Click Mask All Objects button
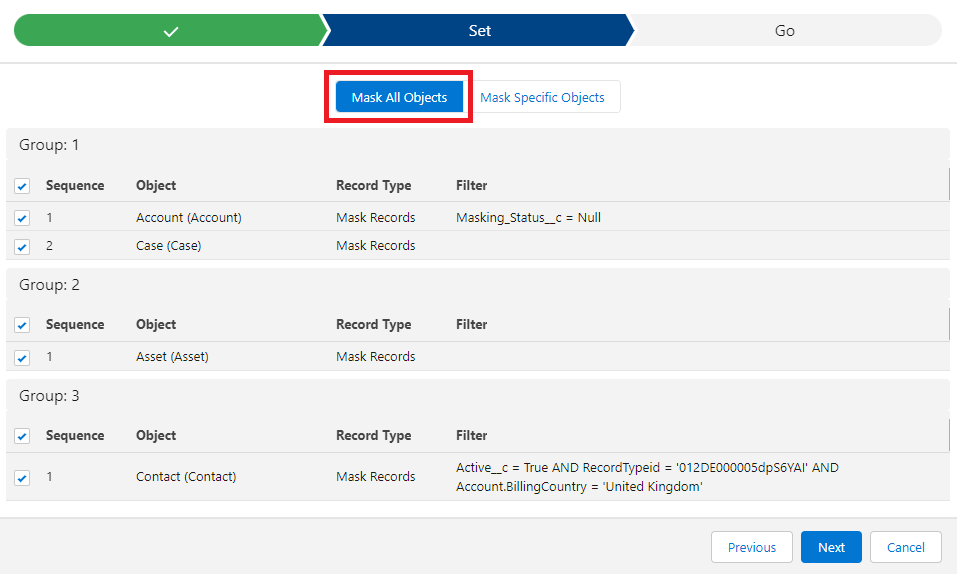Viewport: 957px width, 574px height. pos(399,97)
